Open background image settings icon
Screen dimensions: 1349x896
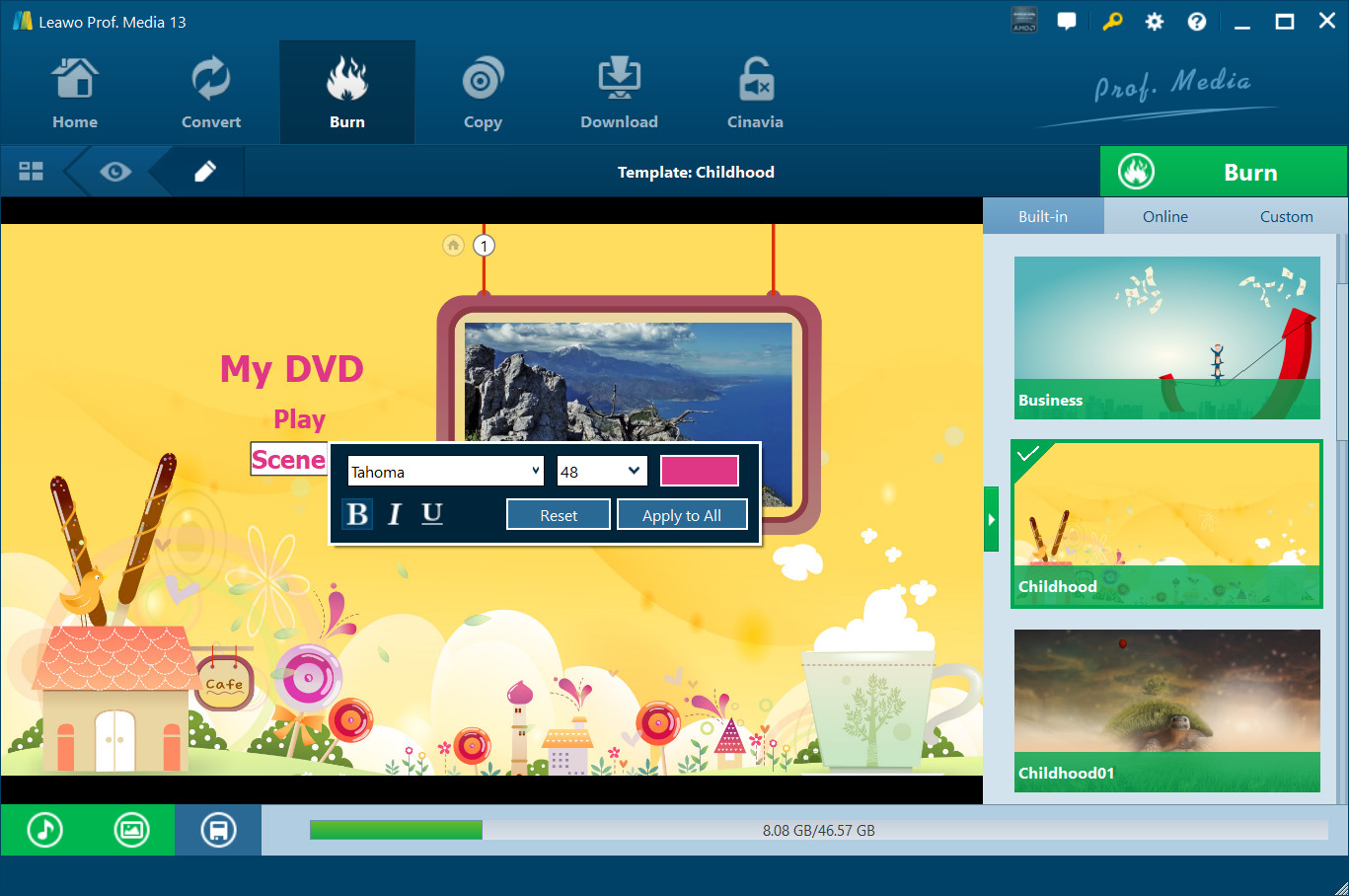coord(131,830)
